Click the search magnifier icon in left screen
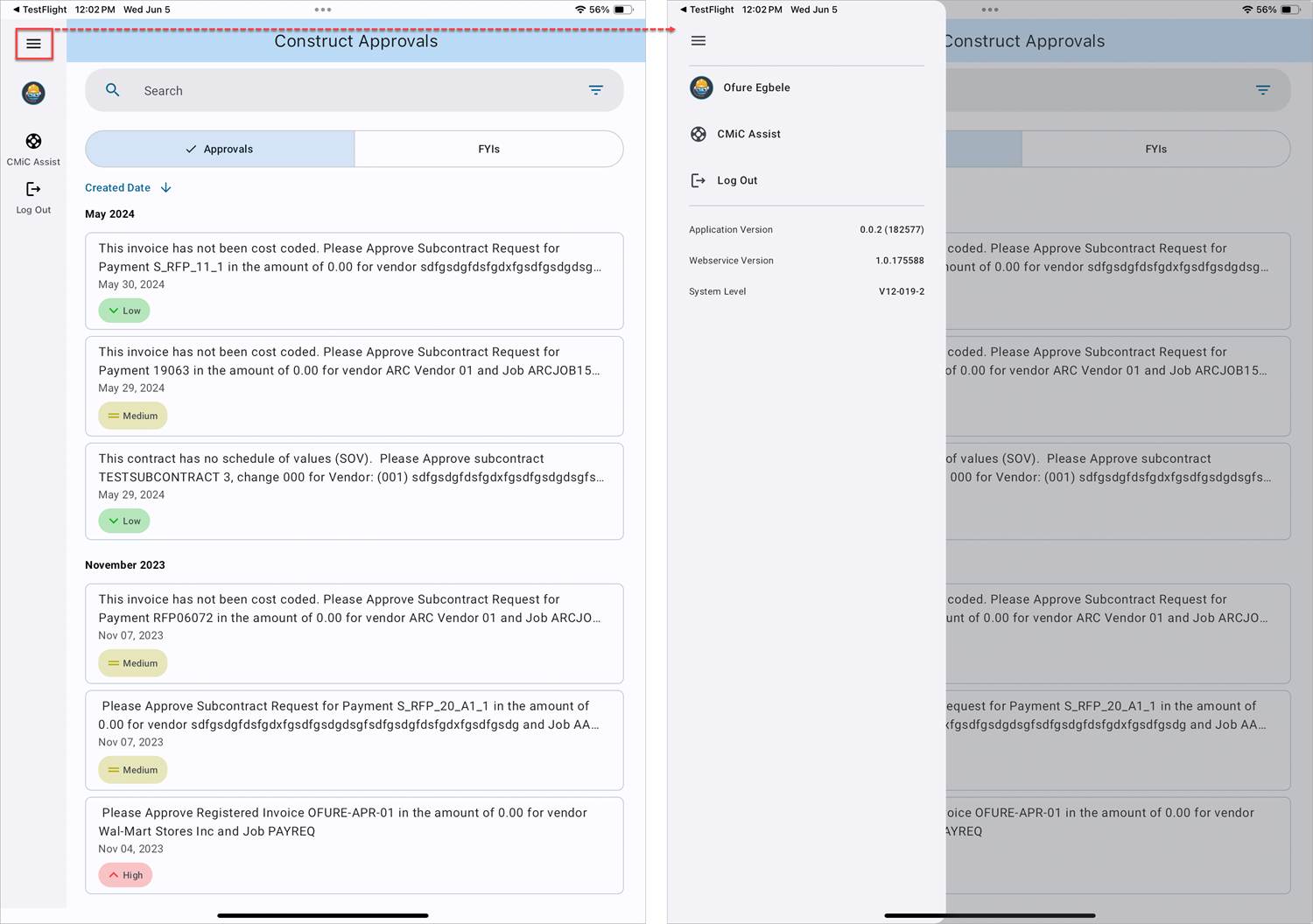 click(x=113, y=90)
